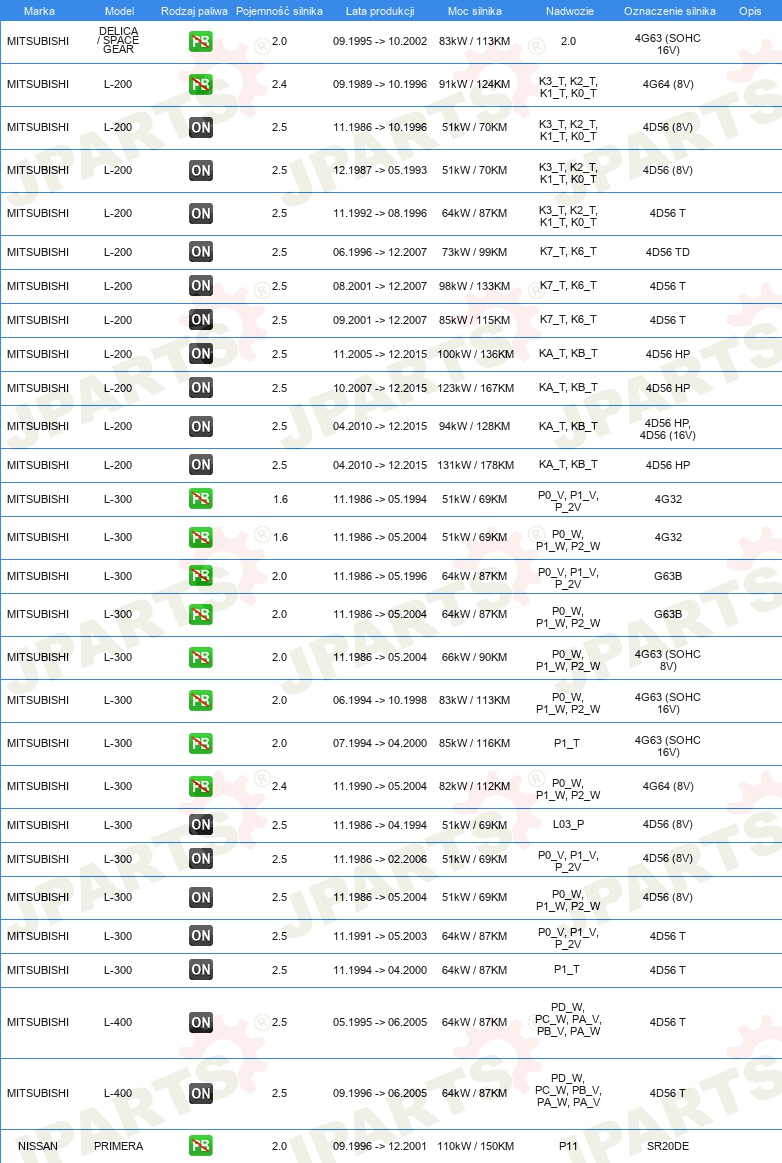
Task: Click the ON diesel icon in the L03_P row
Action: 200,825
